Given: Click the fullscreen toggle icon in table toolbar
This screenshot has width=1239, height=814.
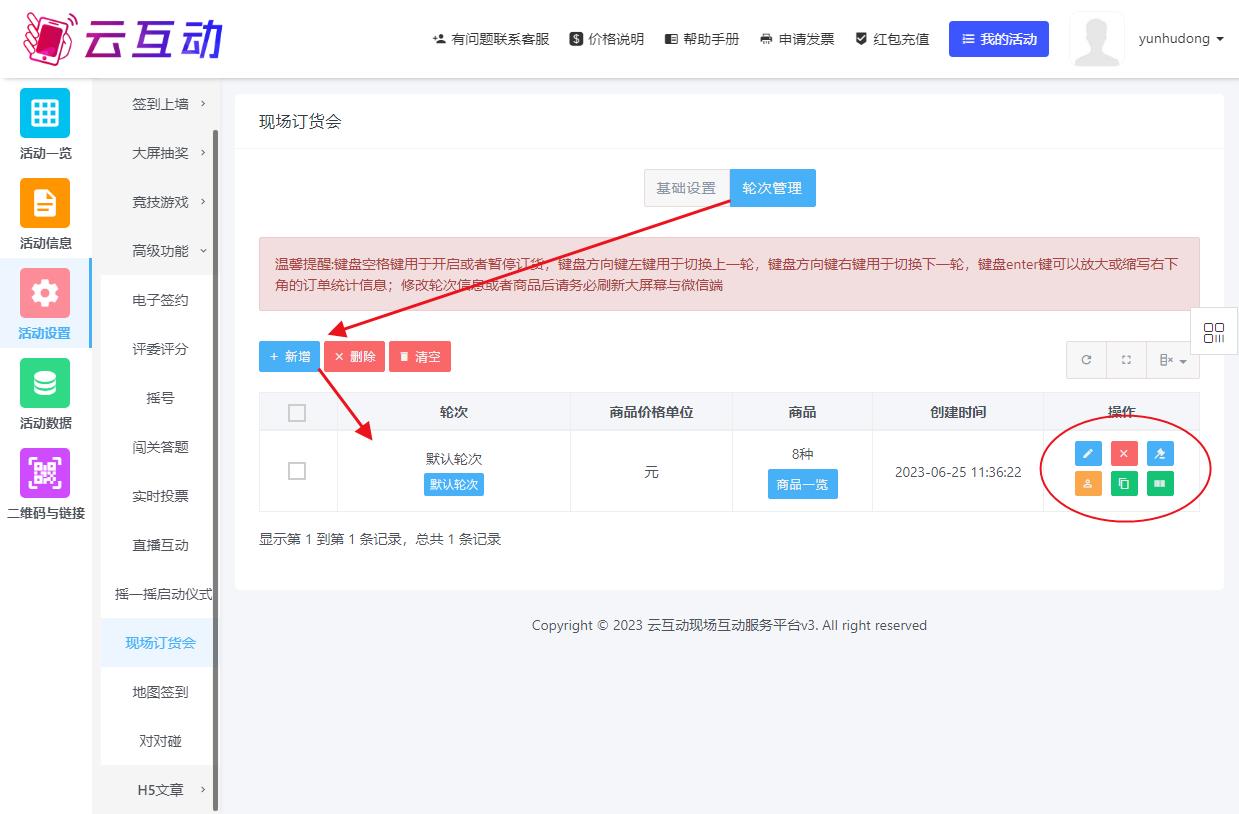Looking at the screenshot, I should (x=1126, y=360).
